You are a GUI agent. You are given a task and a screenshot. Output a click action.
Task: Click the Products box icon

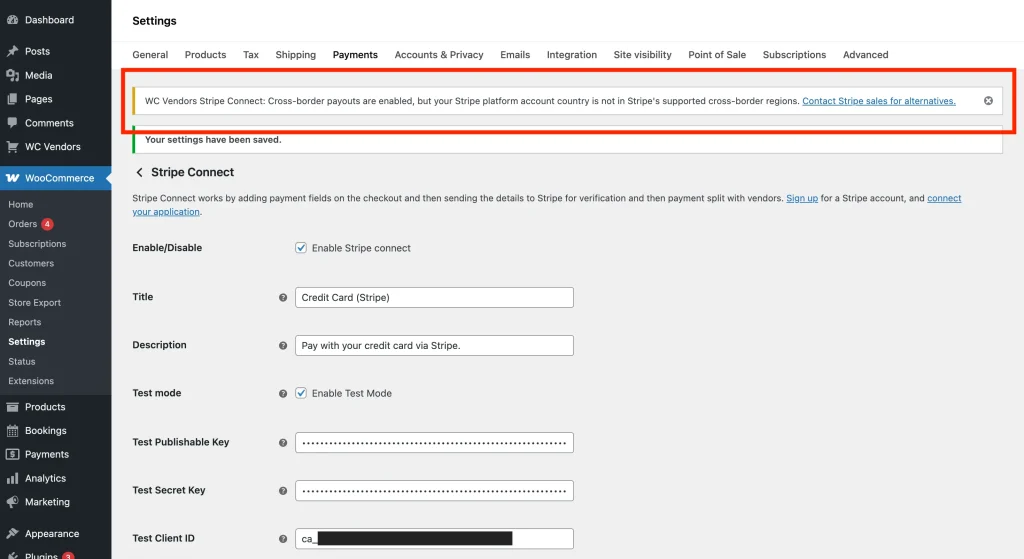point(12,407)
